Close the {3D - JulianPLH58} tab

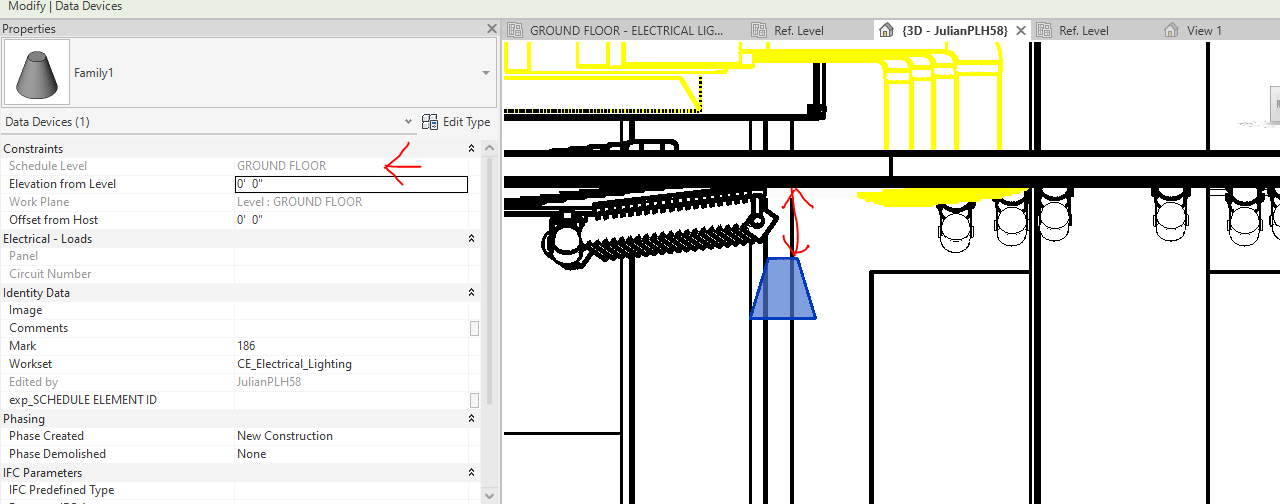[1021, 31]
